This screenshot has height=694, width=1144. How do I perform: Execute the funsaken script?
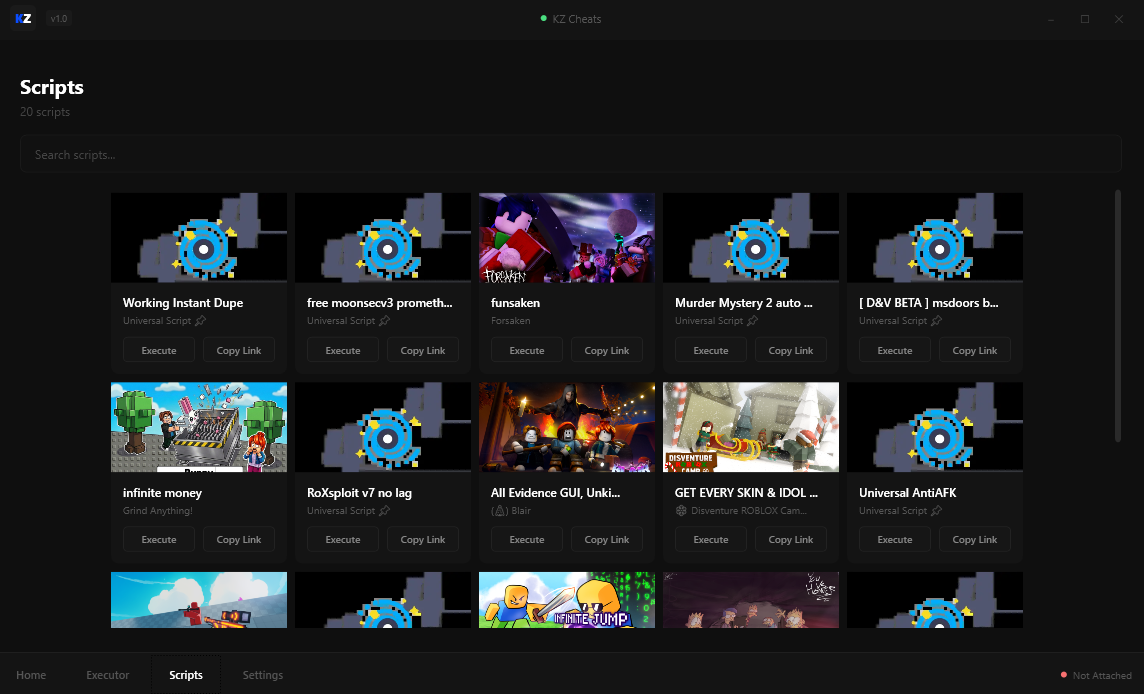pyautogui.click(x=527, y=350)
